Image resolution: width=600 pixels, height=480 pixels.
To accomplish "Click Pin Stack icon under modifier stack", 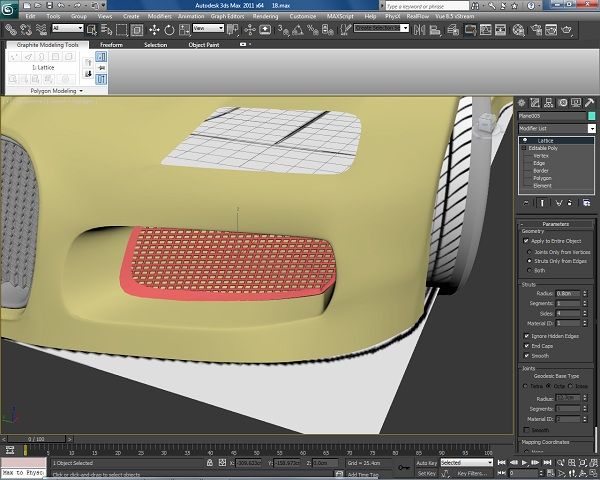I will click(x=526, y=203).
